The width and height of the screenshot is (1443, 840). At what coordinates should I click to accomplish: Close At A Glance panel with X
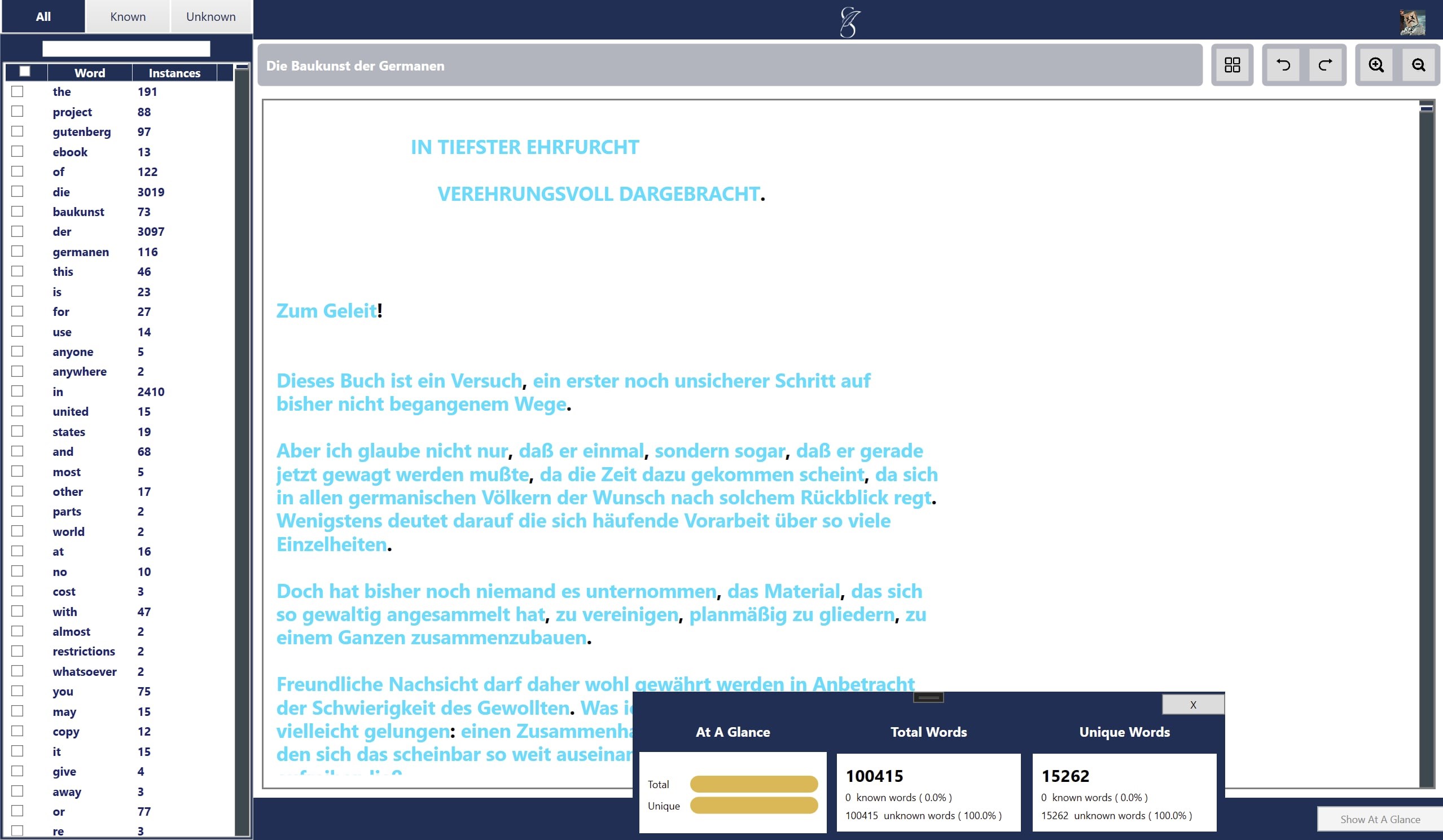1193,704
